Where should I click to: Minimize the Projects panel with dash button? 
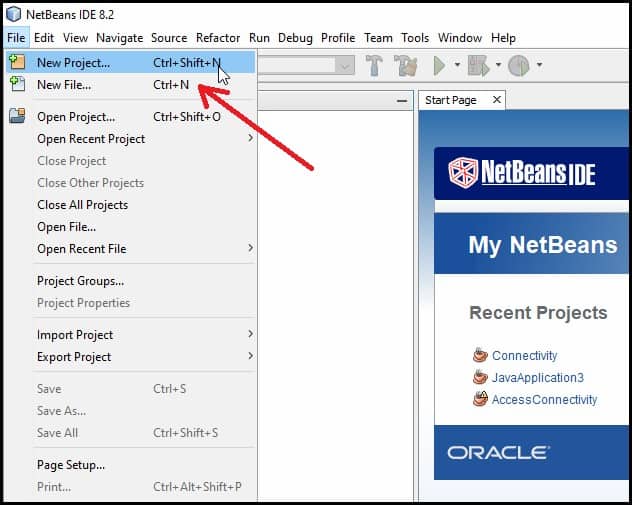(402, 100)
